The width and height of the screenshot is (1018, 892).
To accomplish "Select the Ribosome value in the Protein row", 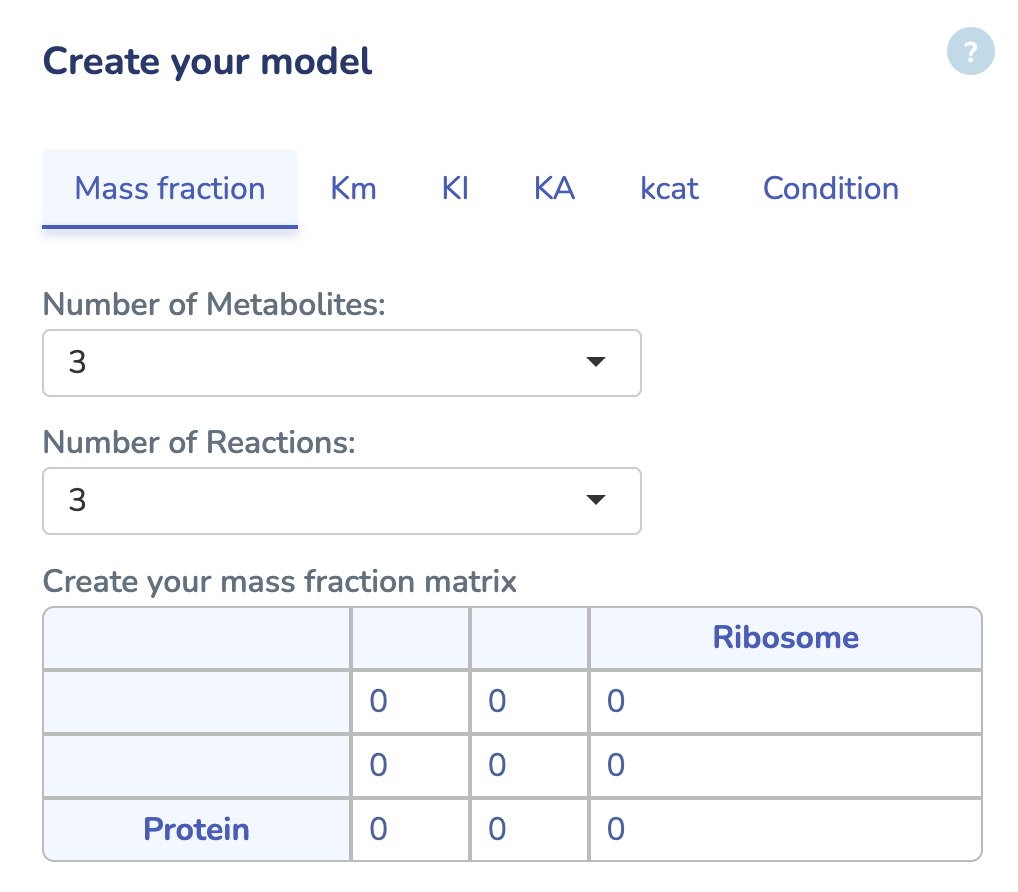I will (786, 829).
